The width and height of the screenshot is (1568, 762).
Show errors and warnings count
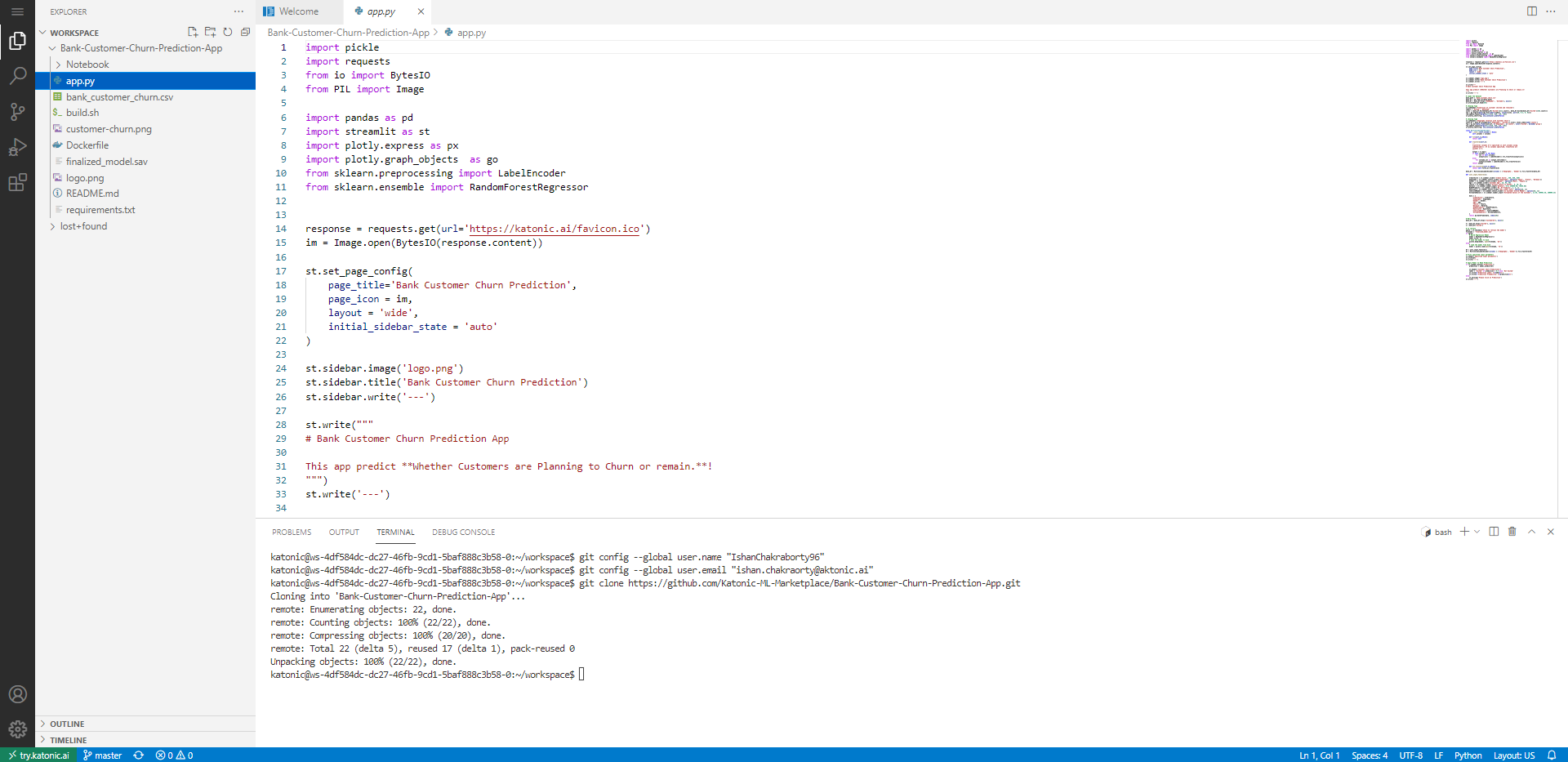[x=174, y=755]
